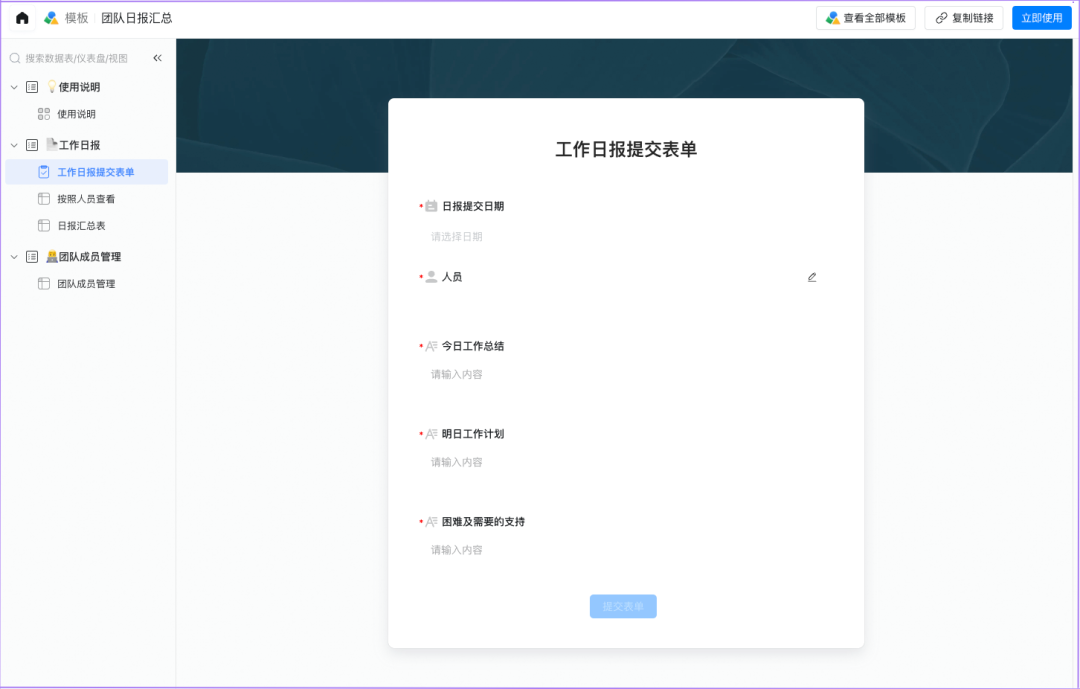Click the colorful logo next to 模板
This screenshot has width=1080, height=689.
[51, 18]
